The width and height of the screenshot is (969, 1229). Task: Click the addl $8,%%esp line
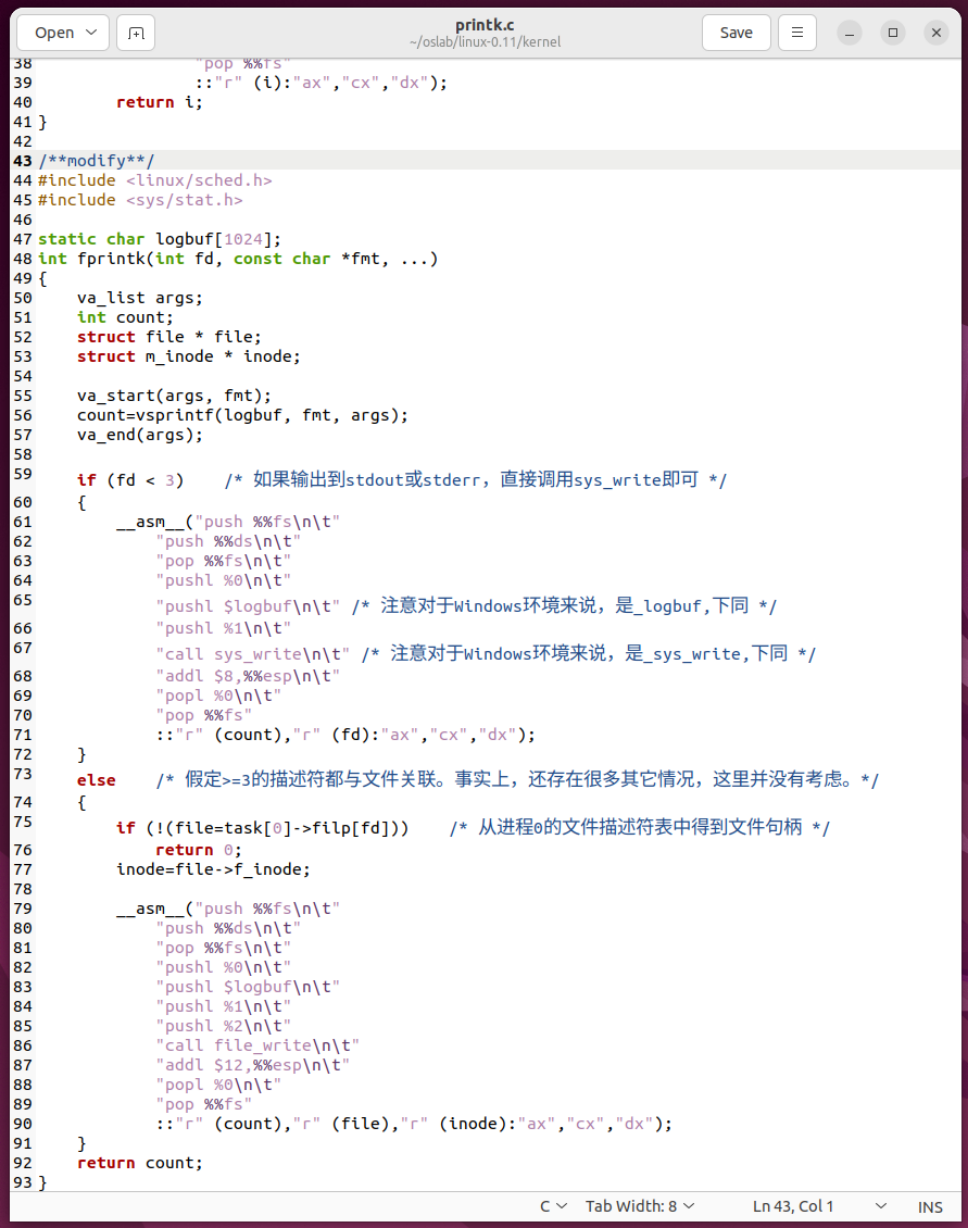[x=248, y=676]
